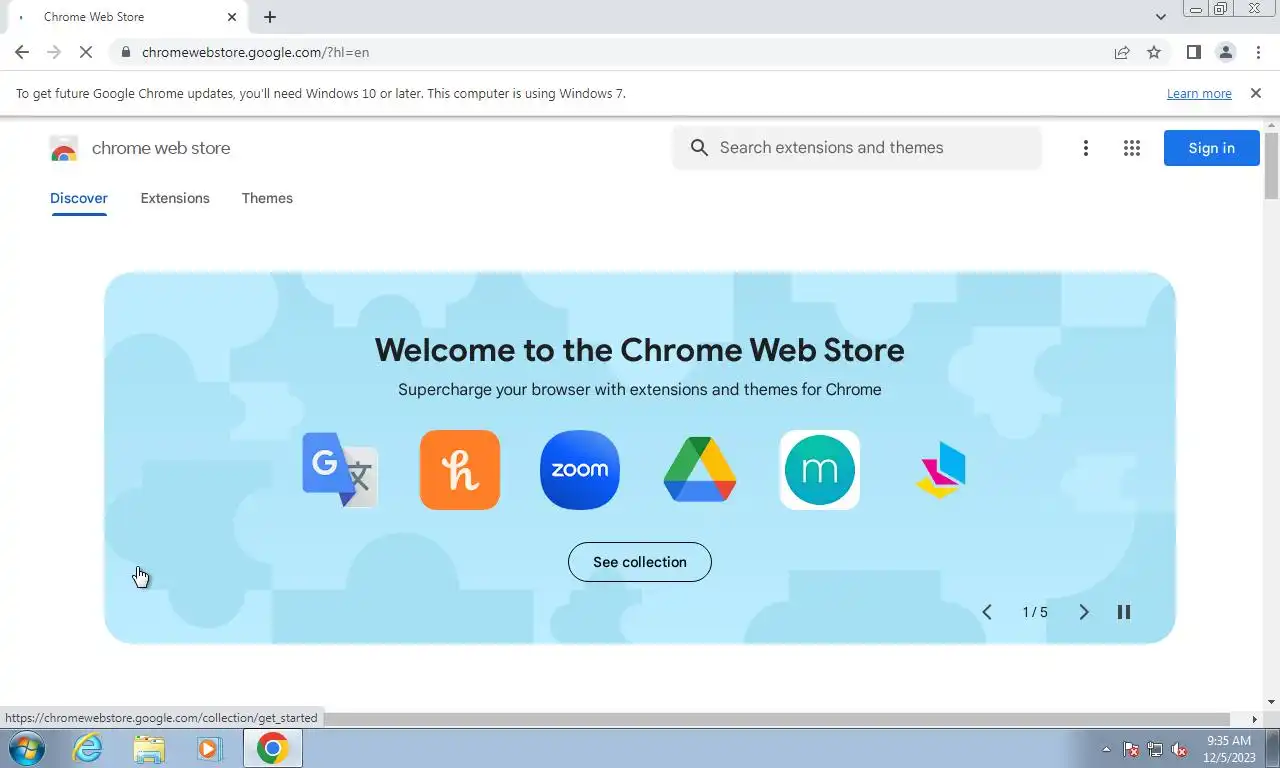Click the Sign in button
The width and height of the screenshot is (1280, 768).
point(1211,148)
